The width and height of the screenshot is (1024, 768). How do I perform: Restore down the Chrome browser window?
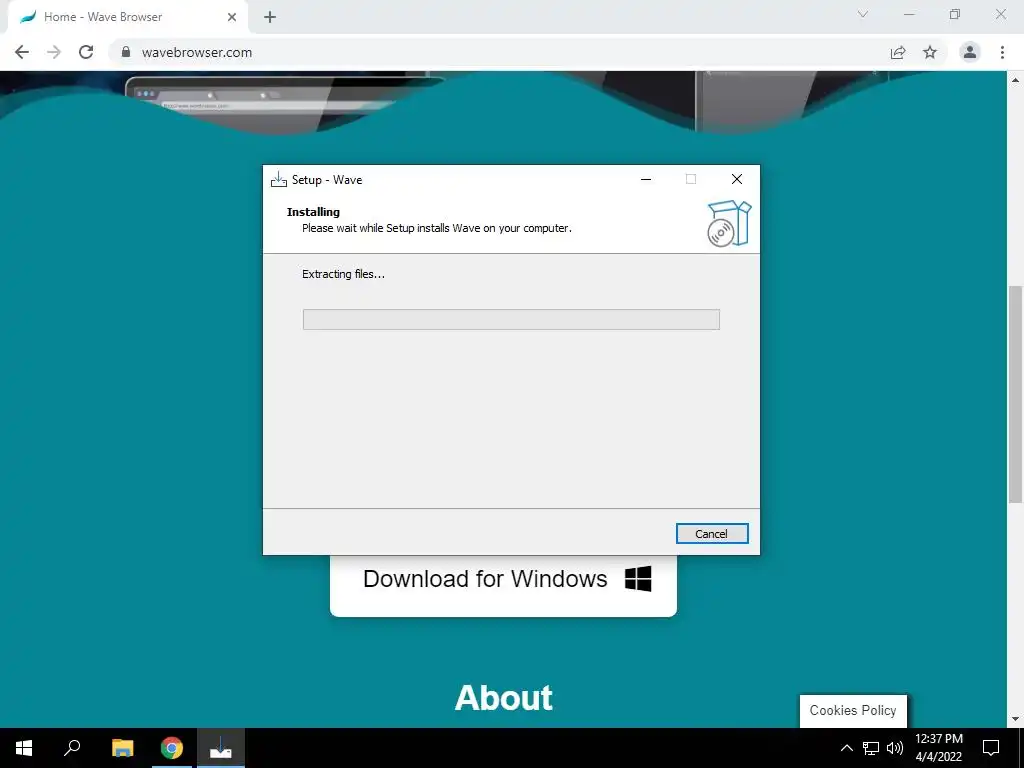point(955,14)
